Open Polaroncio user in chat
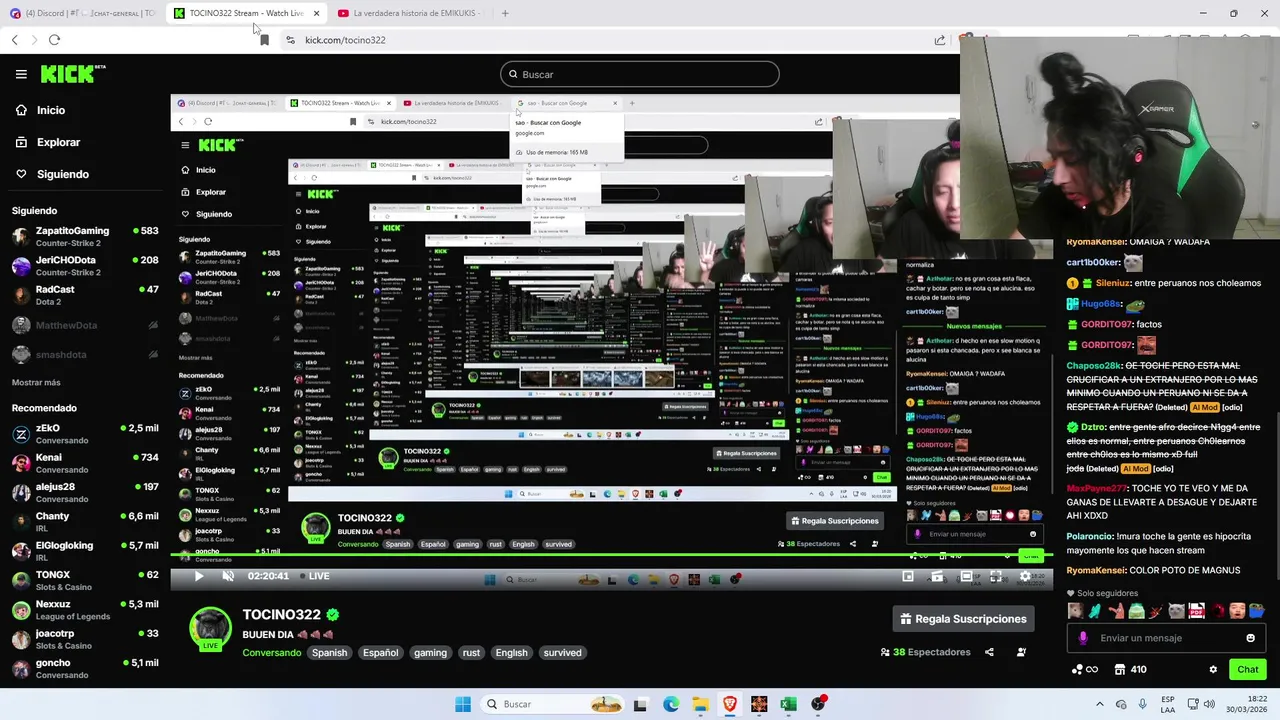Viewport: 1280px width, 720px height. point(1090,536)
